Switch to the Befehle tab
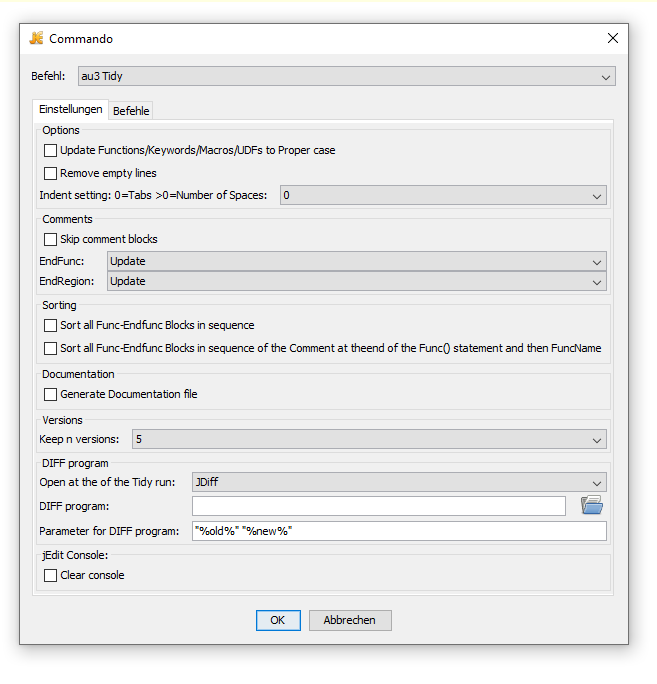Image resolution: width=657 pixels, height=684 pixels. [131, 111]
